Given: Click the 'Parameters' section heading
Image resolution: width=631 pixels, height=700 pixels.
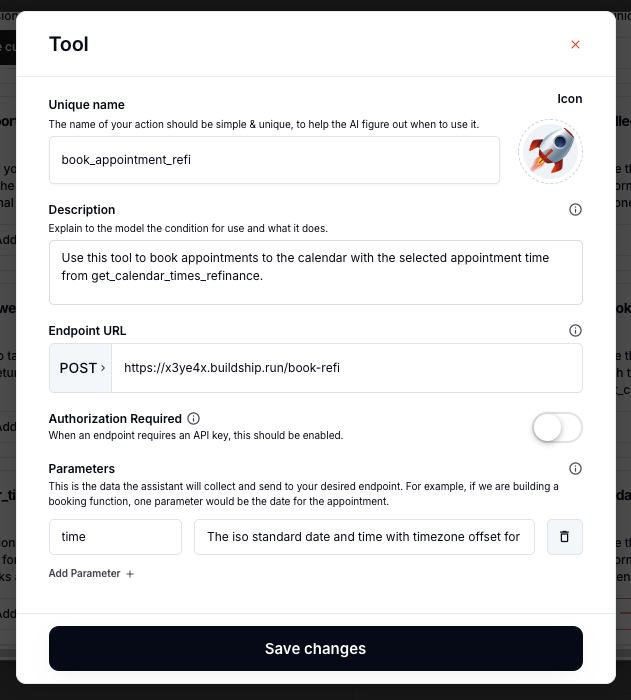Looking at the screenshot, I should (82, 468).
